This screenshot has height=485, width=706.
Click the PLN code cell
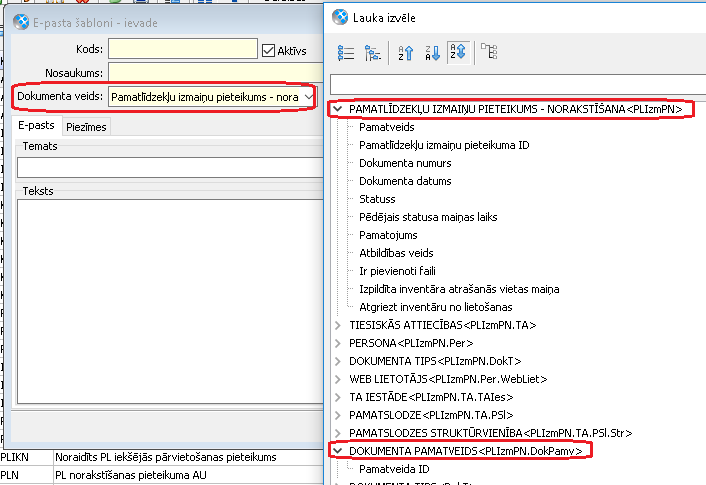click(x=26, y=475)
